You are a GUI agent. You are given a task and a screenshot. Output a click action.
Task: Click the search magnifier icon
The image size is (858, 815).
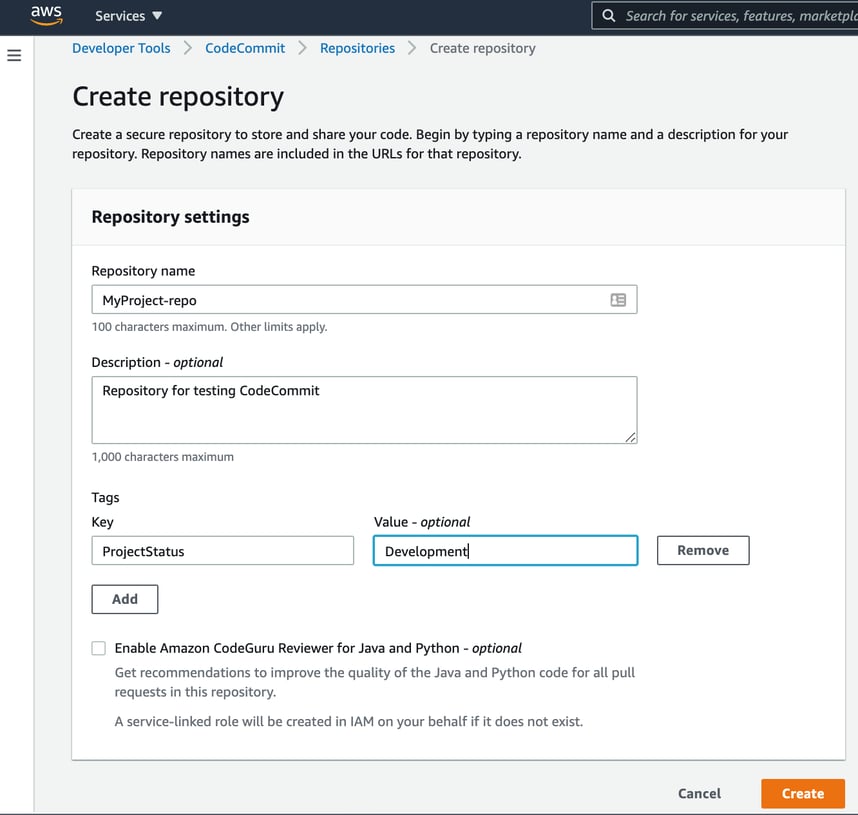[608, 16]
